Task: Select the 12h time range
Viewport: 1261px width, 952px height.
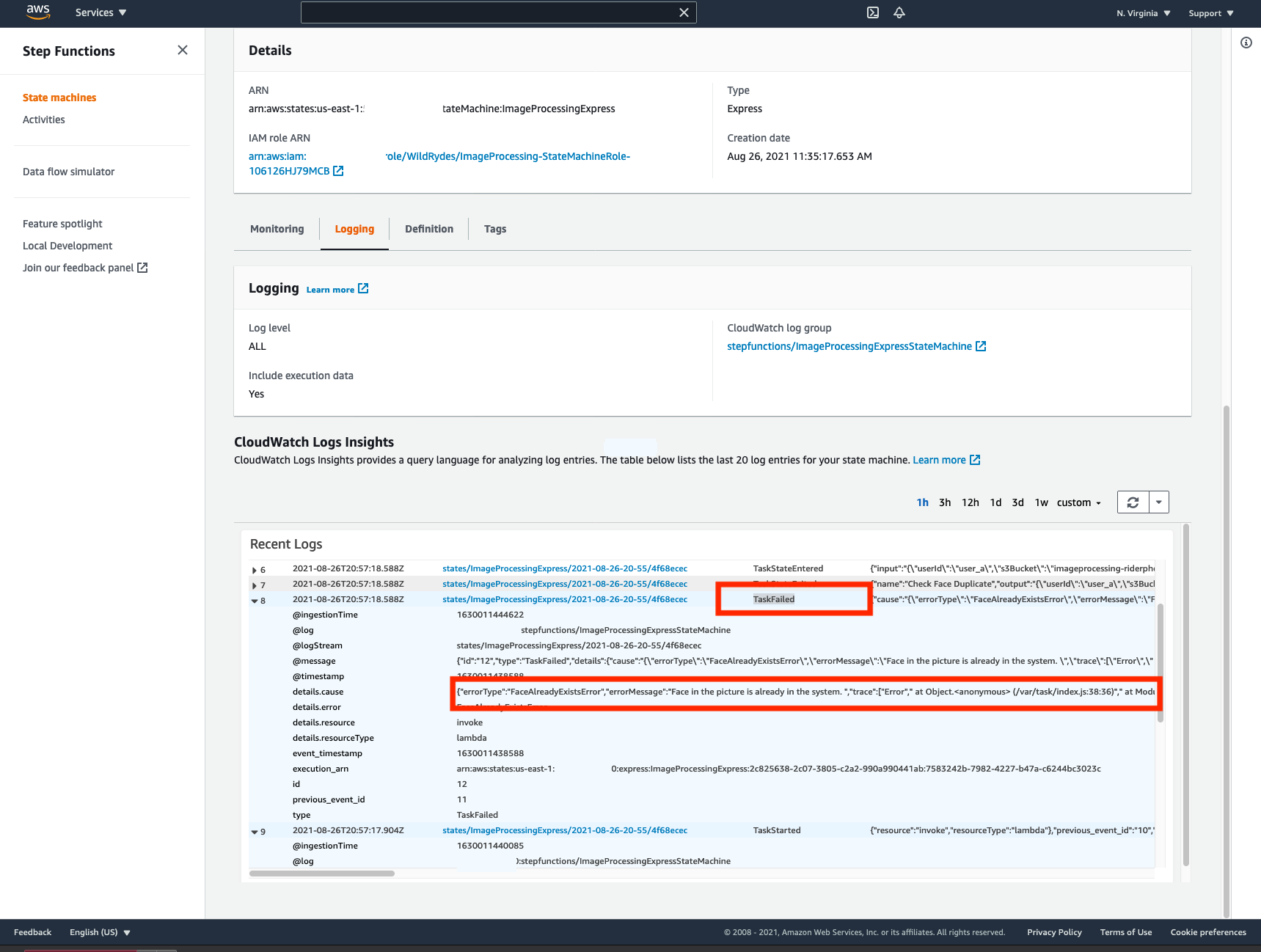Action: point(971,502)
